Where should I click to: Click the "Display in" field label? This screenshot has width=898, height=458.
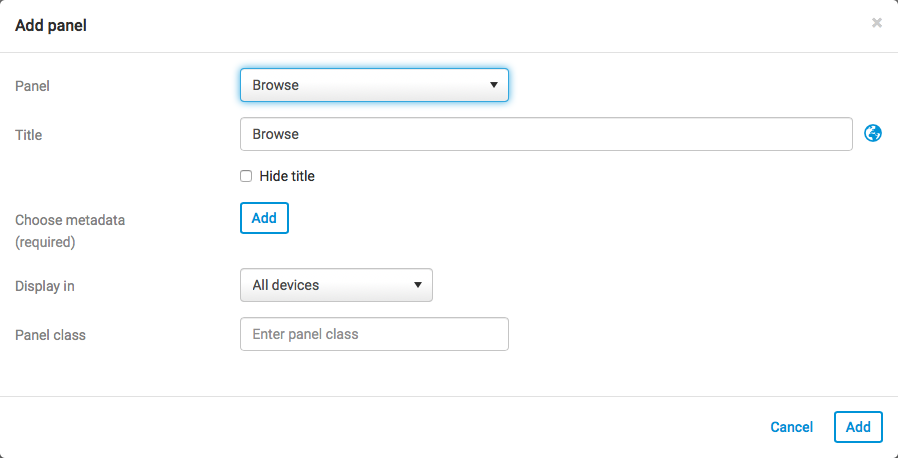pos(45,286)
